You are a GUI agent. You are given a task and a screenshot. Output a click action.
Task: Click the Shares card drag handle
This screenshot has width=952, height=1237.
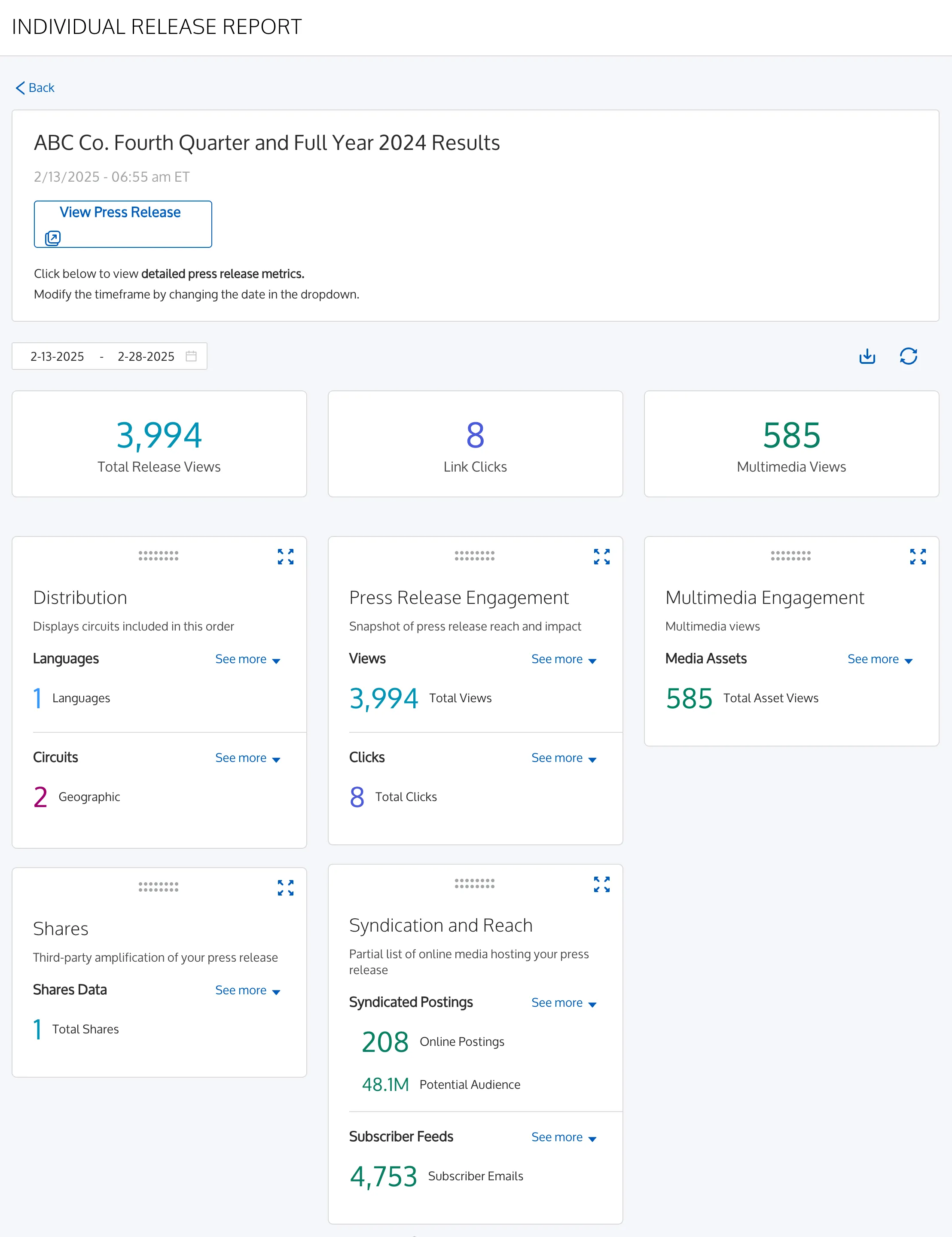pos(159,887)
